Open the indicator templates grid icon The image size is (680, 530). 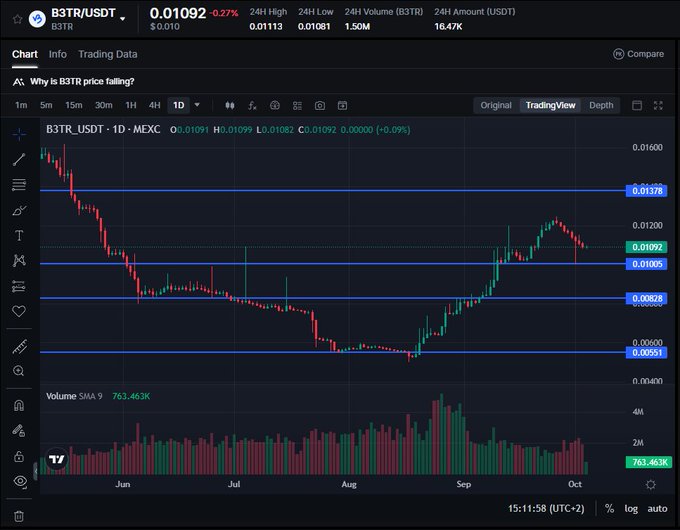pyautogui.click(x=298, y=105)
